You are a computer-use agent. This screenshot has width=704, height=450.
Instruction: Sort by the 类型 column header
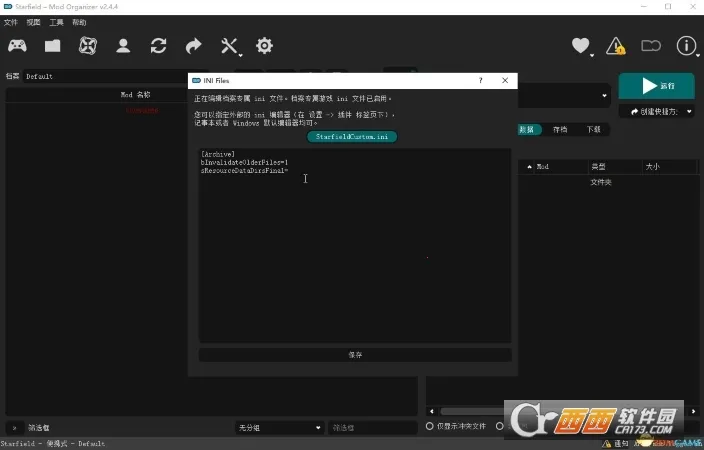[615, 167]
